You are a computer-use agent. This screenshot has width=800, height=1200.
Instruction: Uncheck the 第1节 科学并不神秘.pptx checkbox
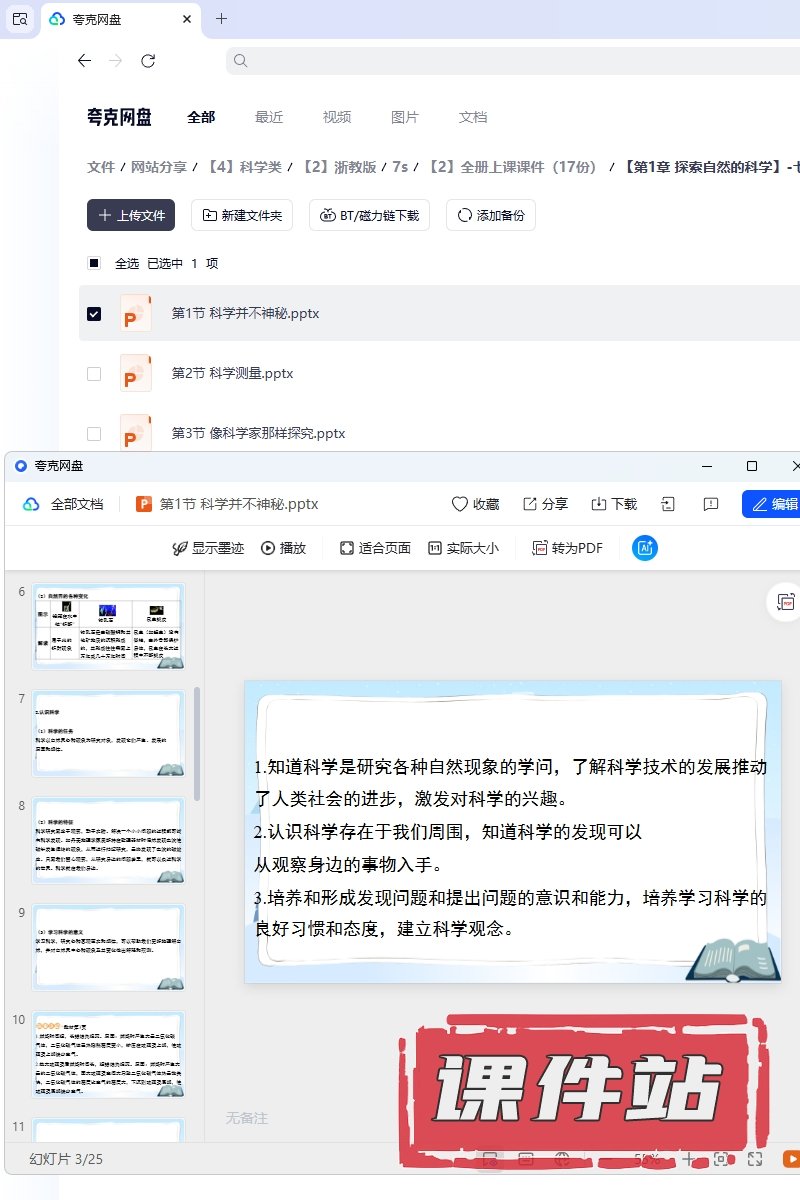tap(94, 314)
